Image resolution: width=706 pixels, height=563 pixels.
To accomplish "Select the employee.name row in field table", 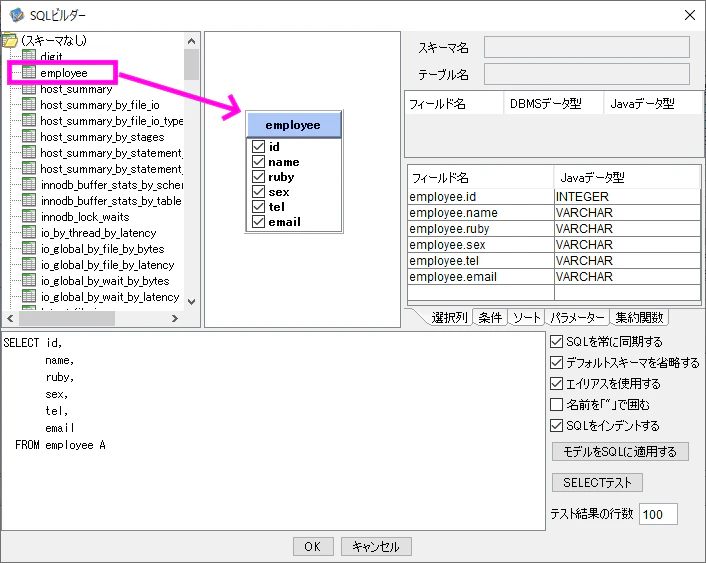I will 554,213.
